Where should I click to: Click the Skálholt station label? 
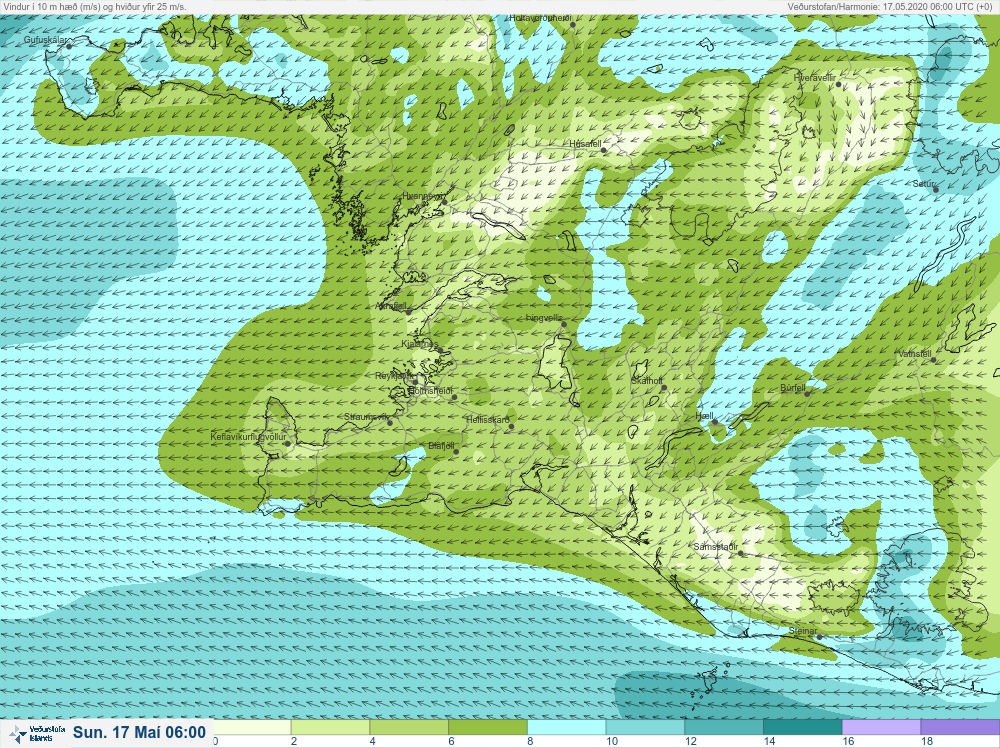647,381
